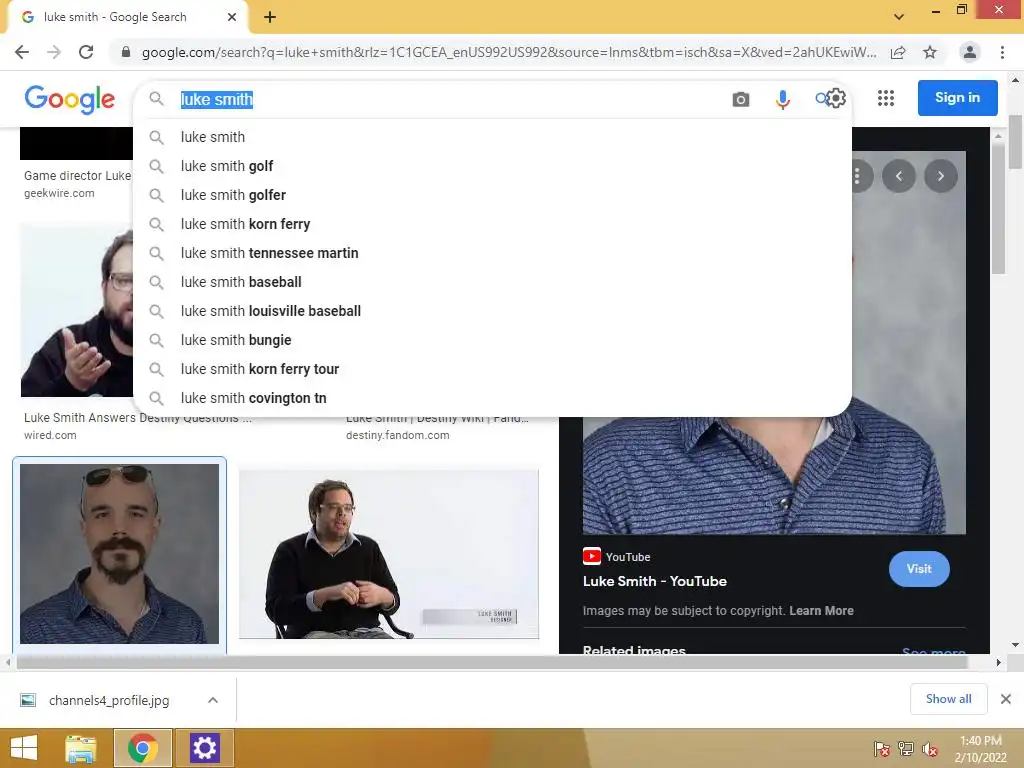Open a new browser tab
1024x768 pixels.
[270, 17]
